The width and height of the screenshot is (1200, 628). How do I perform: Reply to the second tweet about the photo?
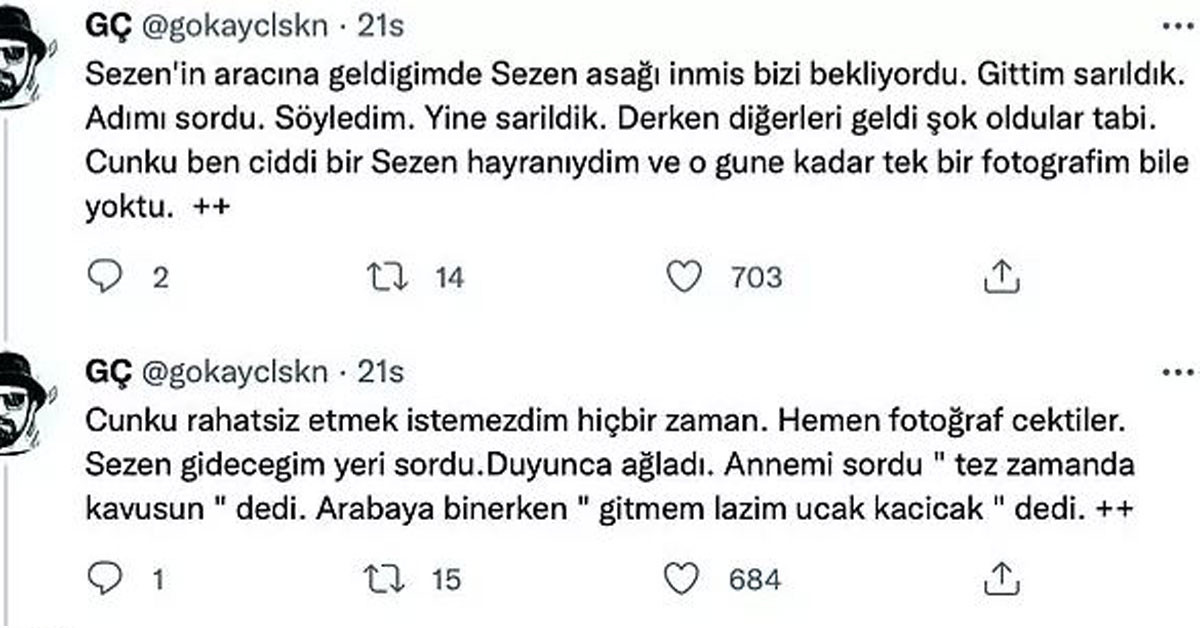click(x=104, y=579)
